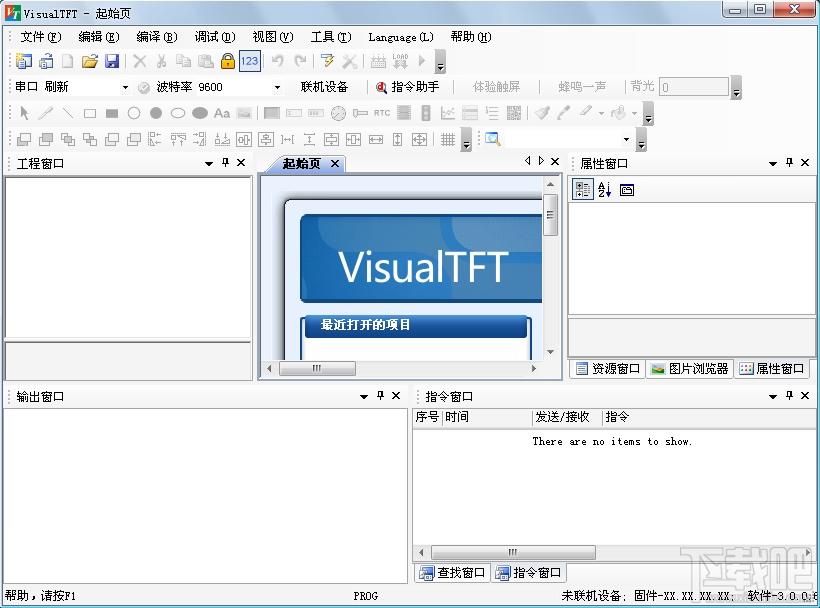Select the hollow rectangle drawing tool

90,113
